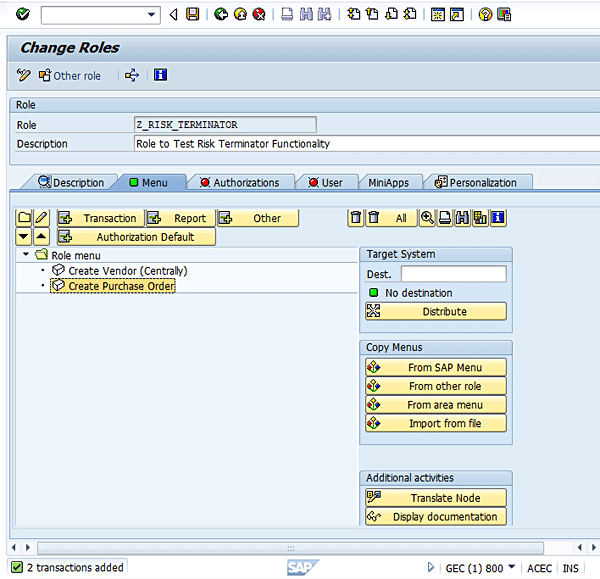The height and width of the screenshot is (579, 600).
Task: Click the Delete All button
Action: 391,218
